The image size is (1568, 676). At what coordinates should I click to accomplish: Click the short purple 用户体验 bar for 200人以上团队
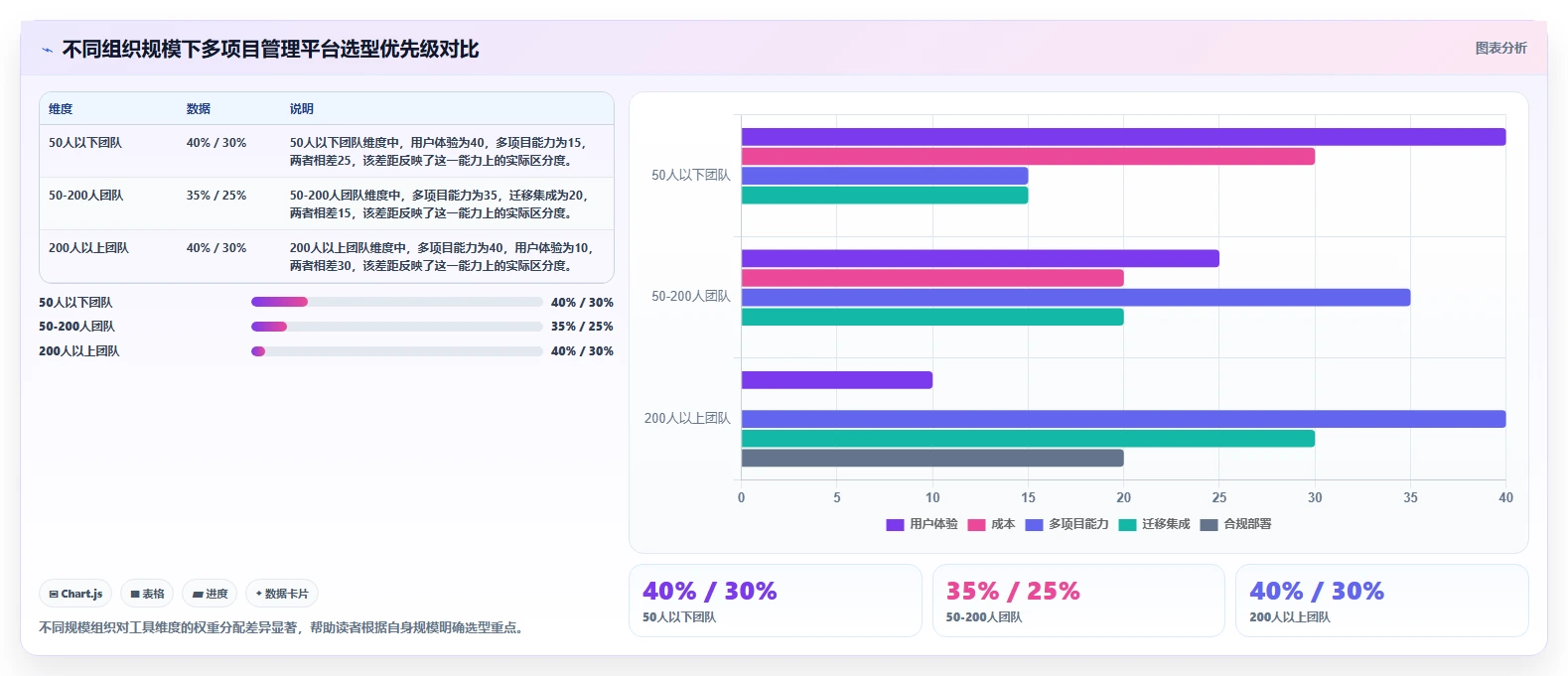(x=837, y=380)
